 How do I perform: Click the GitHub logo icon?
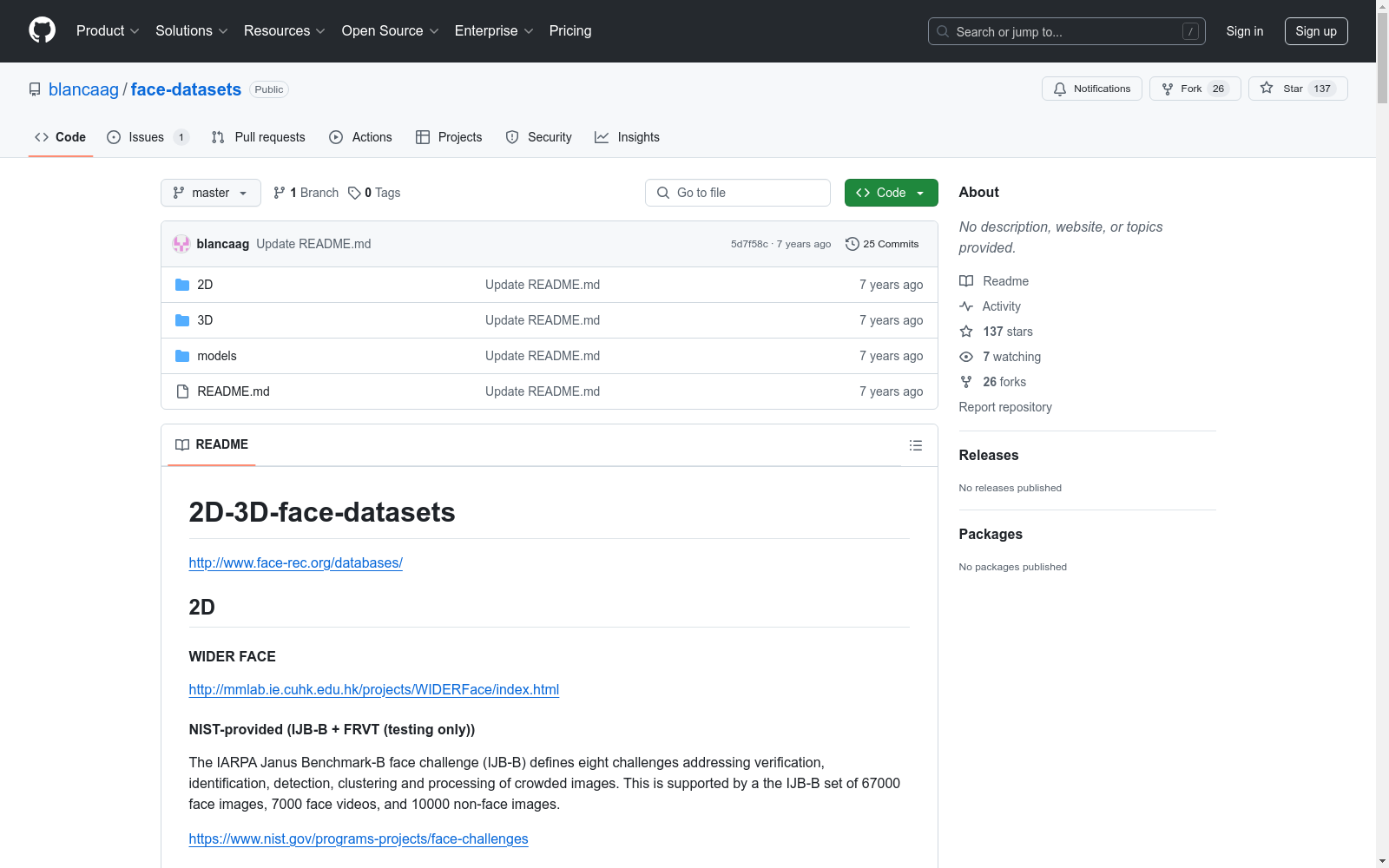click(42, 30)
